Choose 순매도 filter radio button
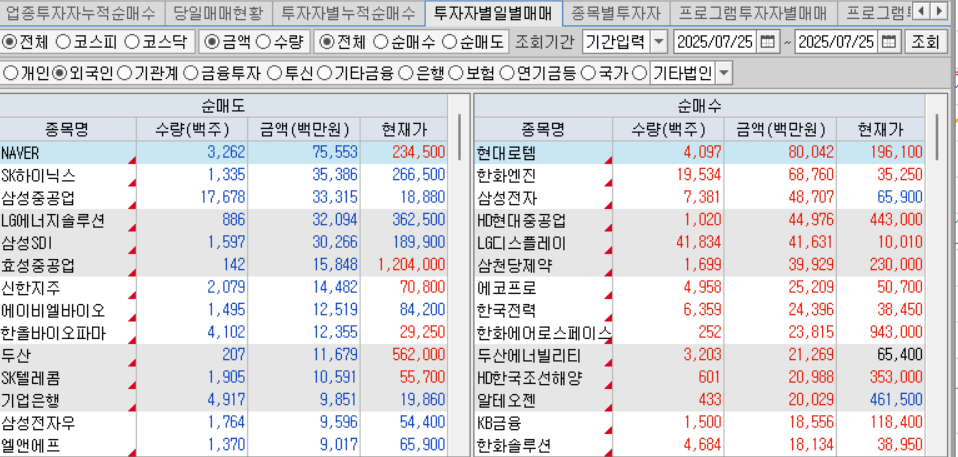The width and height of the screenshot is (958, 457). coord(449,42)
